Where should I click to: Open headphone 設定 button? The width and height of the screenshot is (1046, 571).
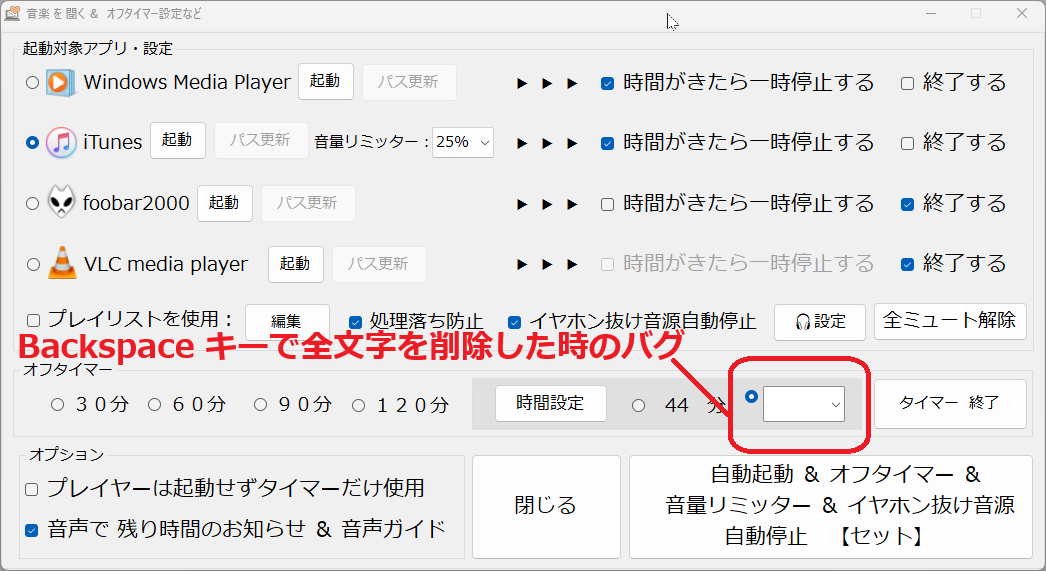819,321
